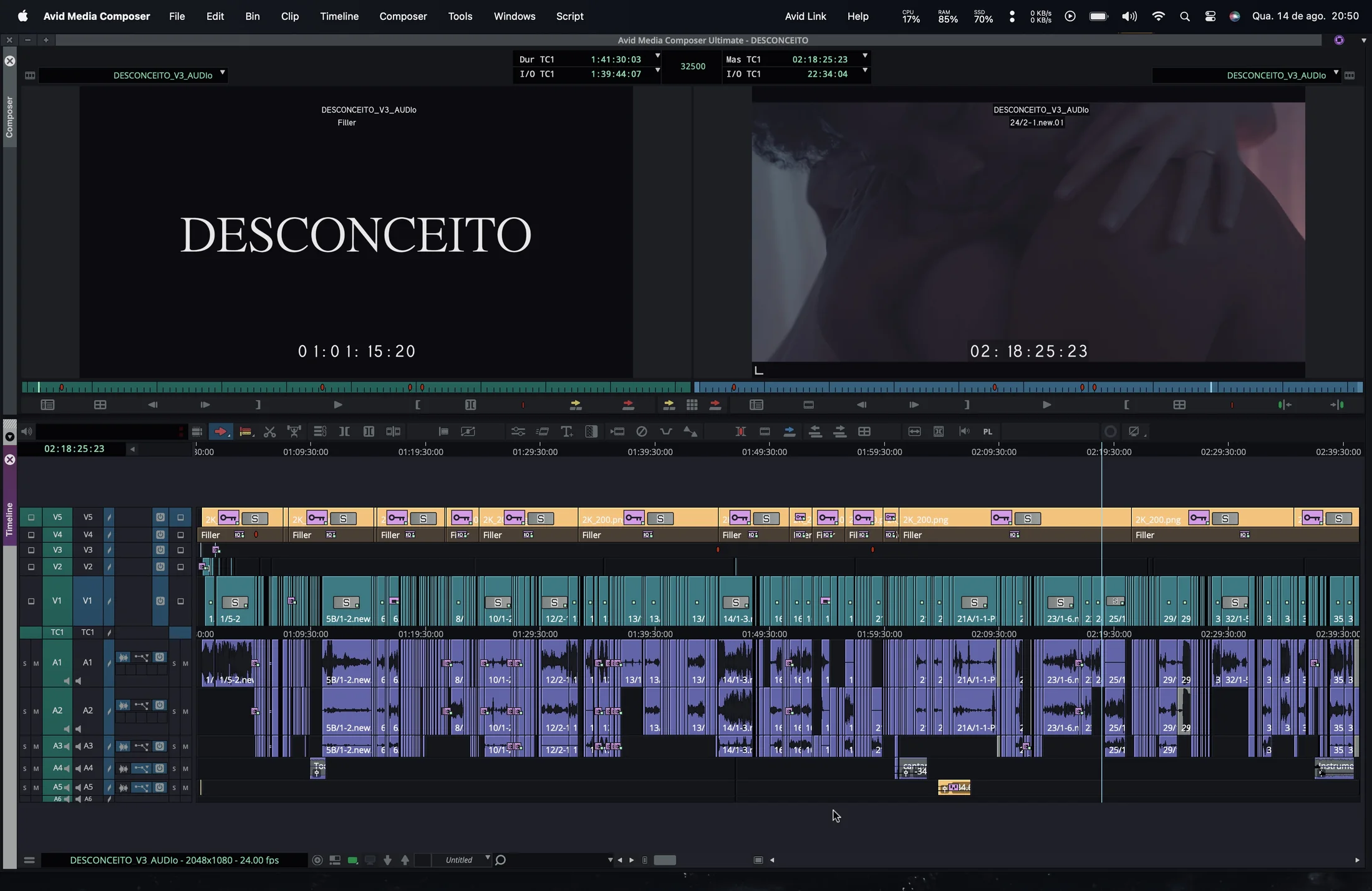Toggle A1 waveform display button
The image size is (1372, 891).
123,658
